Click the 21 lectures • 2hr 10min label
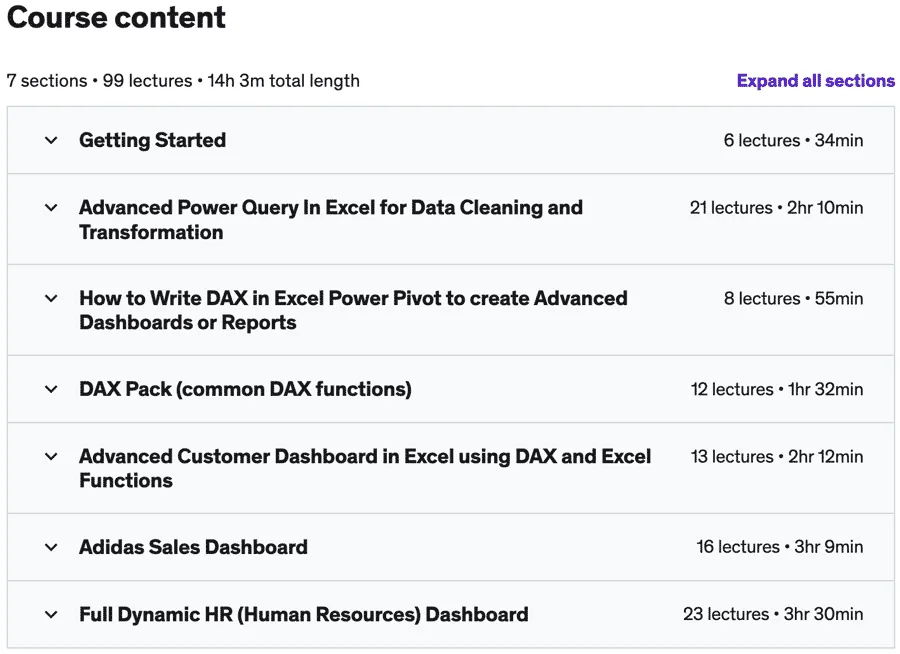Image resolution: width=900 pixels, height=654 pixels. click(777, 208)
